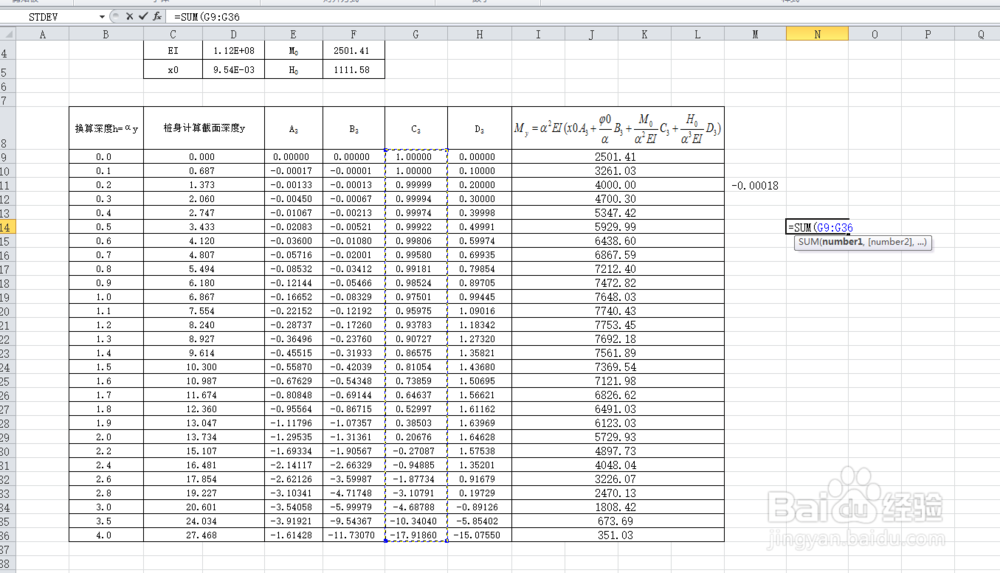Select highlighted column N header
This screenshot has height=573, width=1000.
pyautogui.click(x=818, y=34)
